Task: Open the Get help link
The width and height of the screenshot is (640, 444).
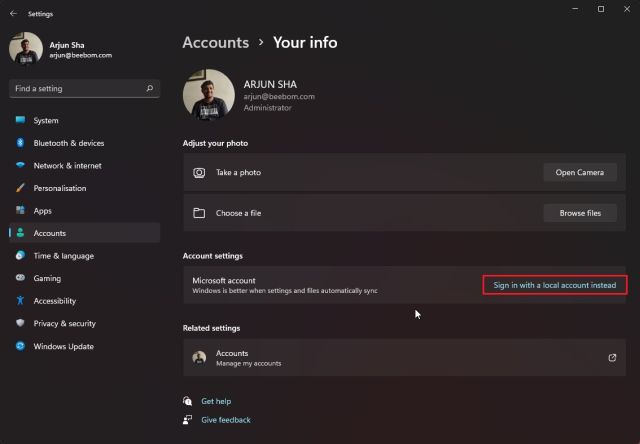Action: (x=216, y=401)
